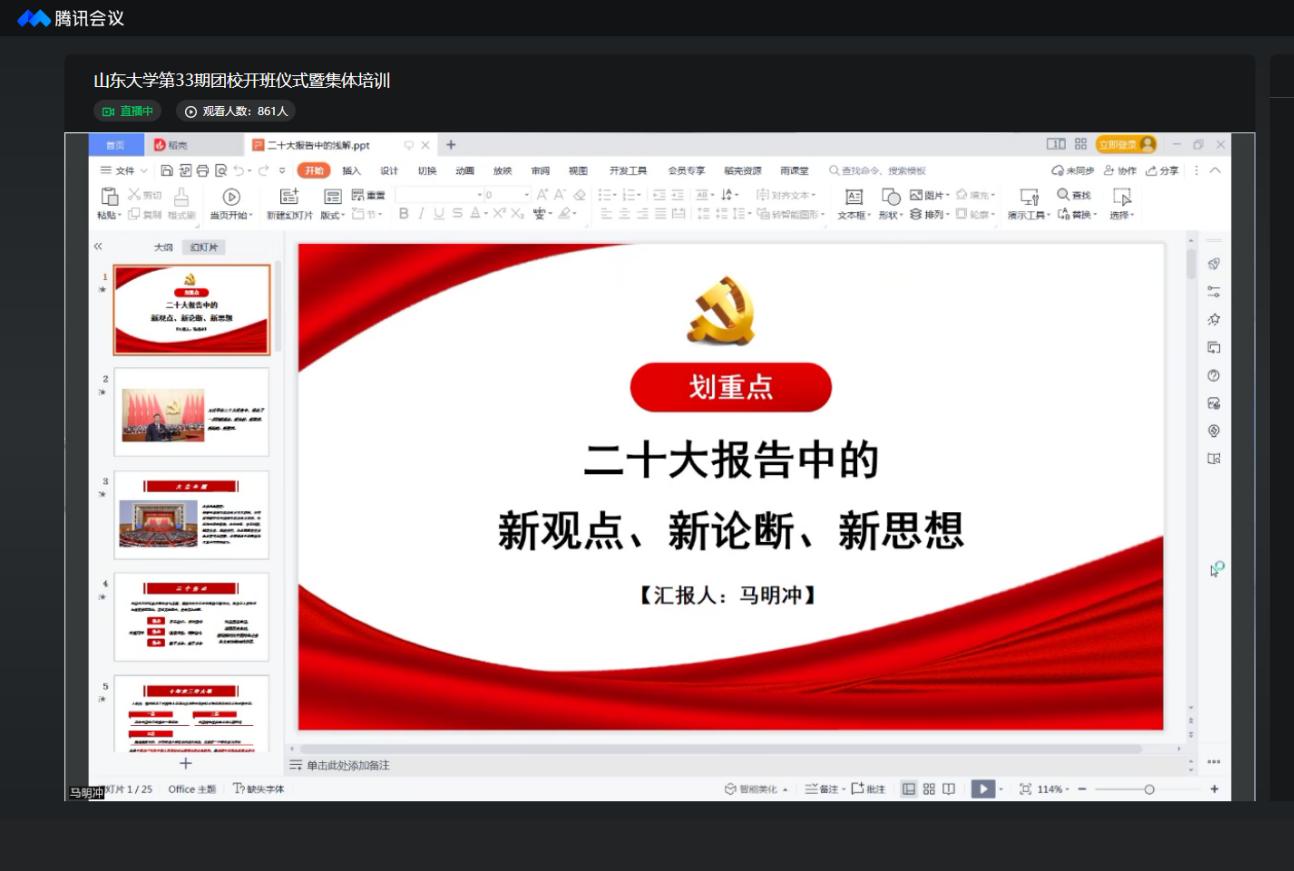Start slideshow from current slide (当页开始)
The height and width of the screenshot is (871, 1294).
coord(231,204)
